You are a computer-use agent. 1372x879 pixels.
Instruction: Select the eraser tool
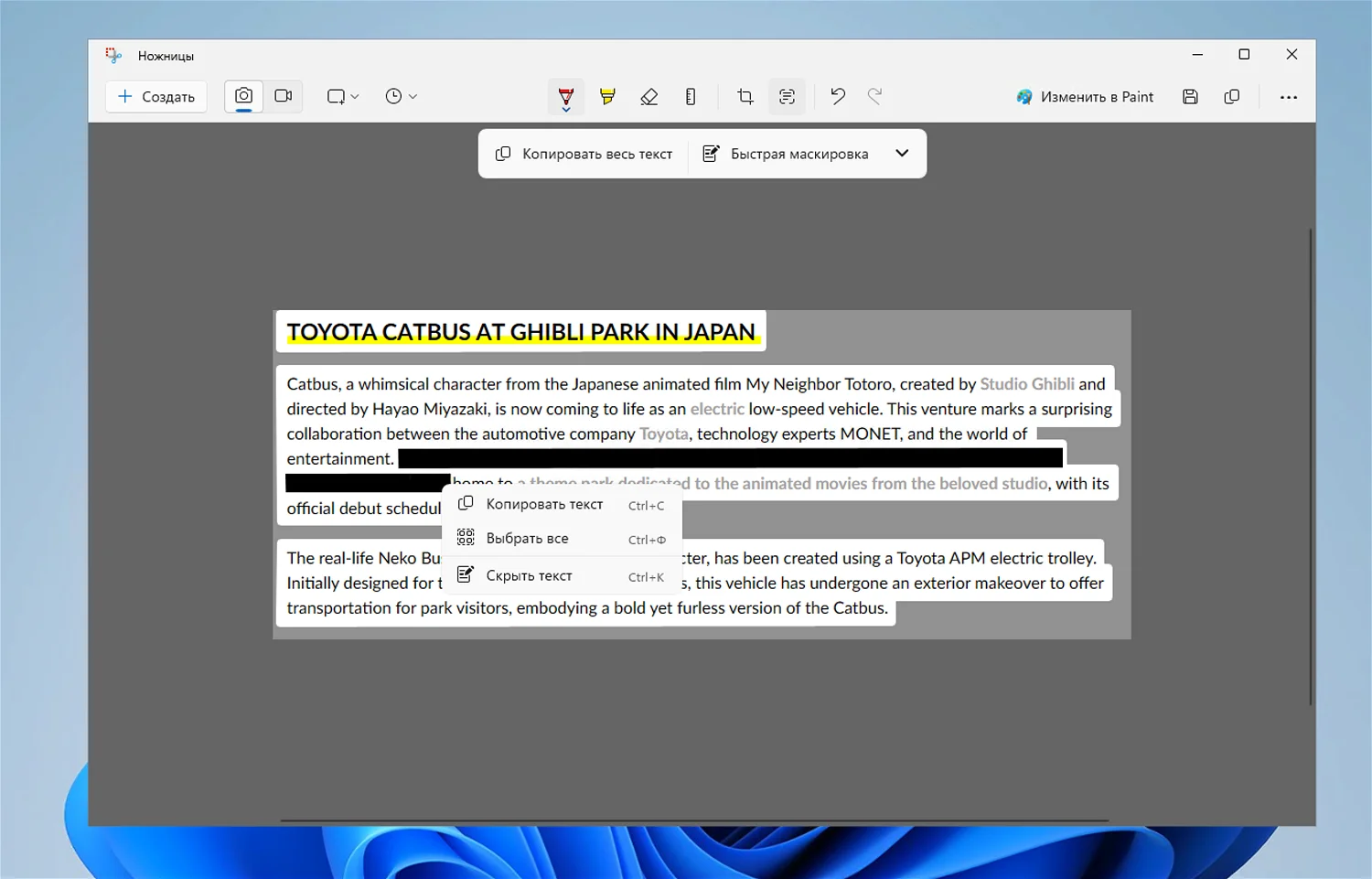(649, 96)
